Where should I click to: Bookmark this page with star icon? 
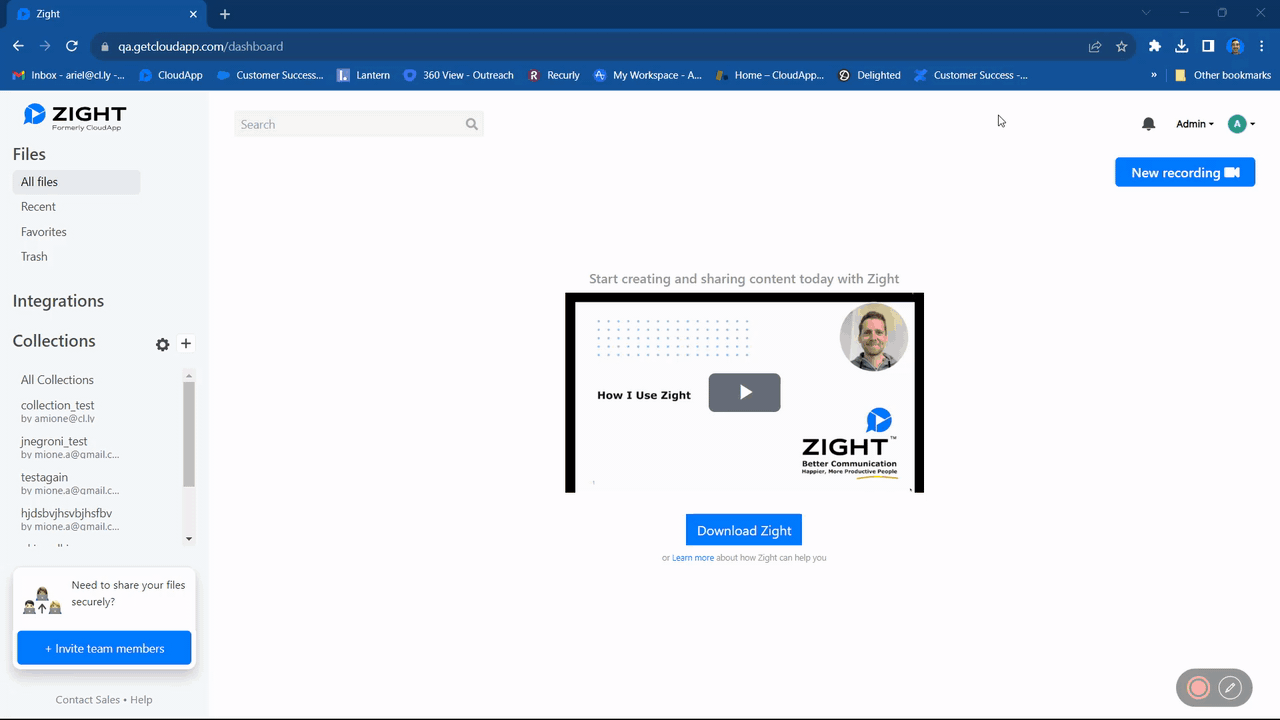point(1122,46)
